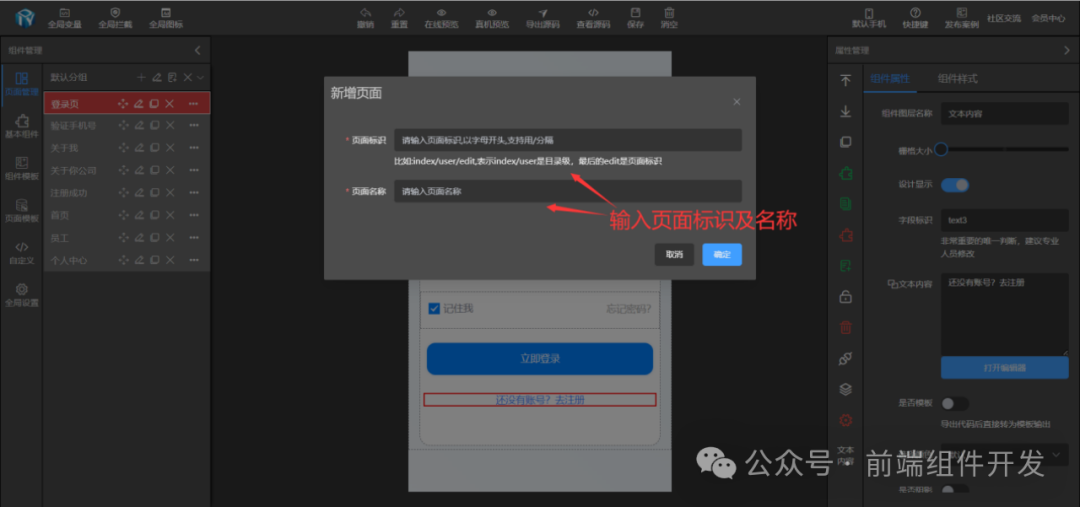Open 真机预览 device preview

click(x=492, y=18)
